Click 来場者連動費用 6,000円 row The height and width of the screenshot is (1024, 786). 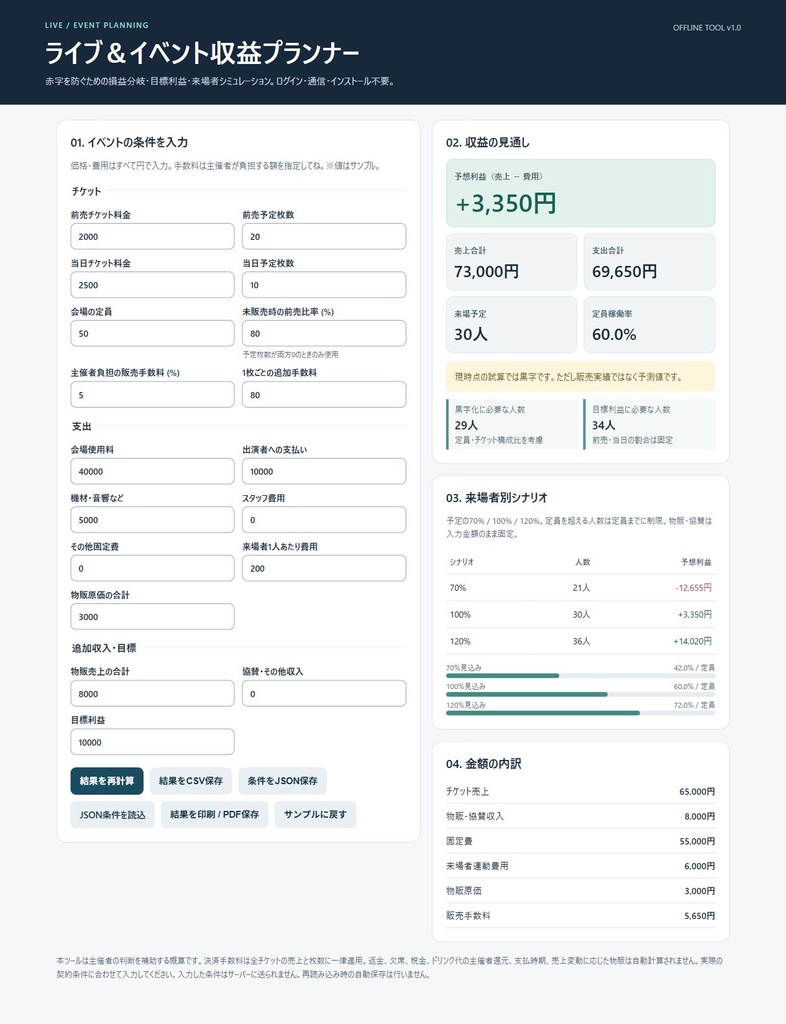coord(580,866)
